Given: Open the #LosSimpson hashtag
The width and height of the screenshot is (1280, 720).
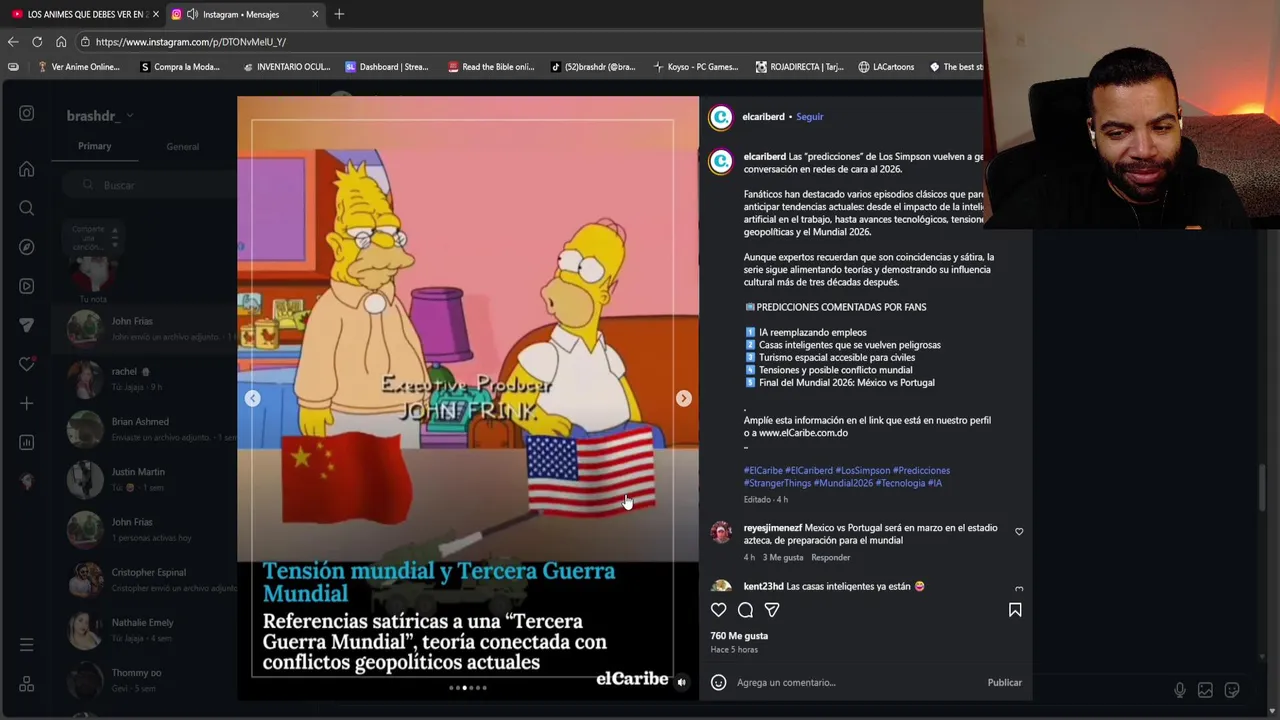Looking at the screenshot, I should [x=862, y=470].
